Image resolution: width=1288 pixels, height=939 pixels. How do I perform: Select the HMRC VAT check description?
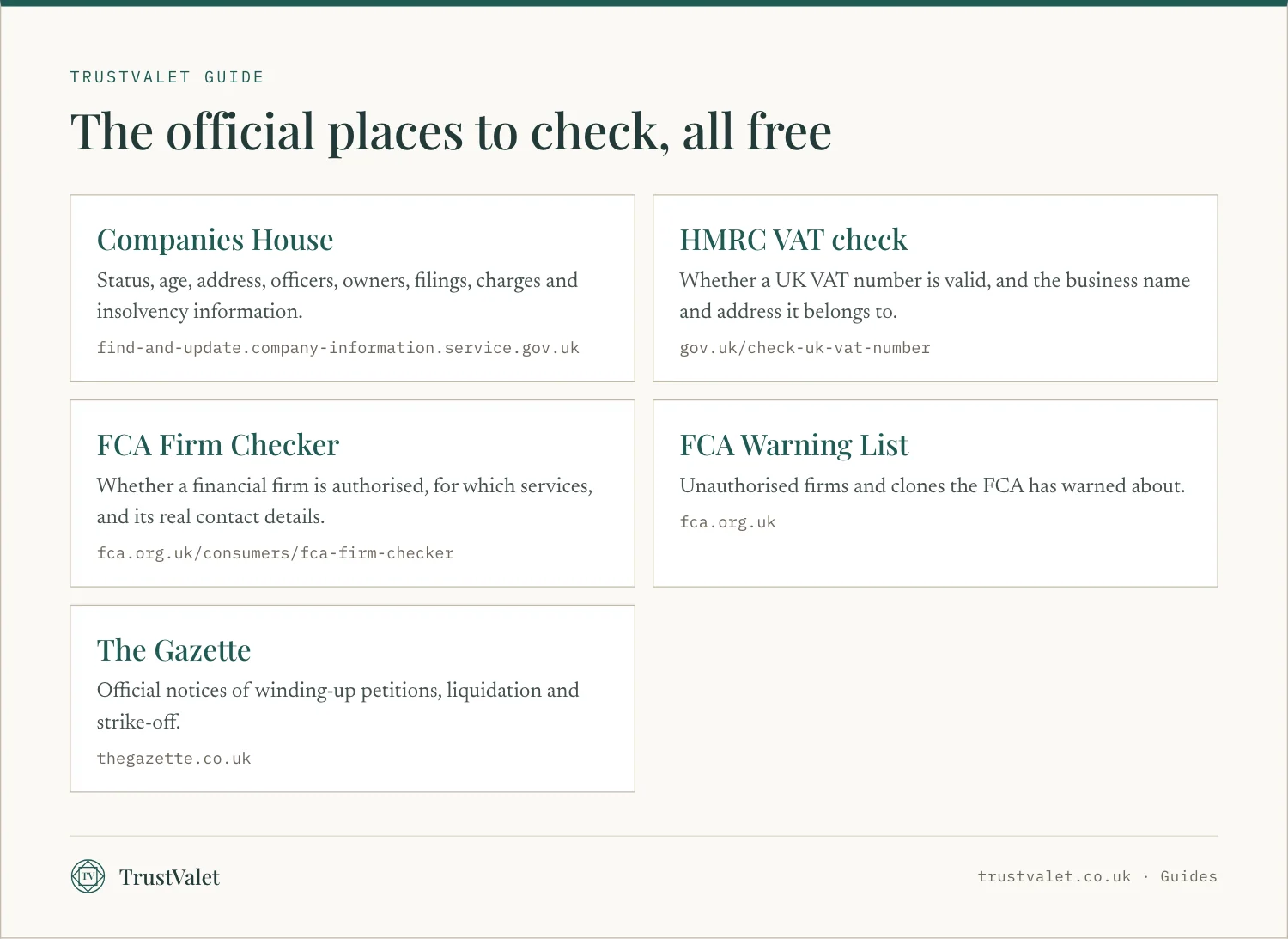(x=935, y=296)
